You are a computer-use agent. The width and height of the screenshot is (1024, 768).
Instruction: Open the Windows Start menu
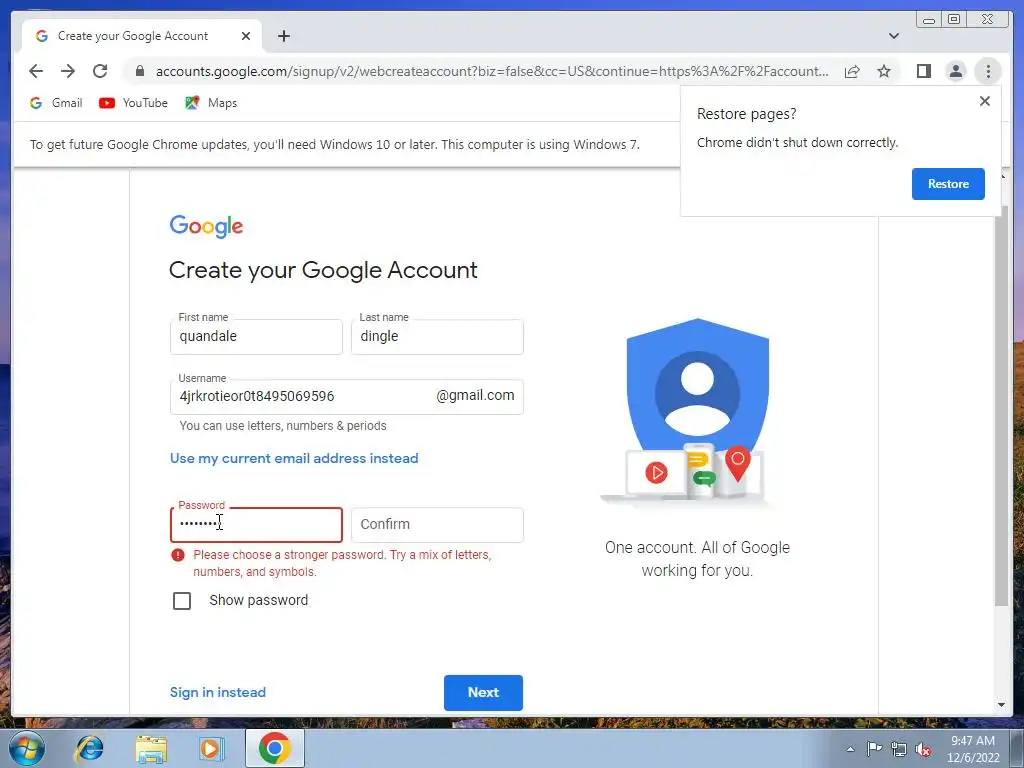coord(27,748)
